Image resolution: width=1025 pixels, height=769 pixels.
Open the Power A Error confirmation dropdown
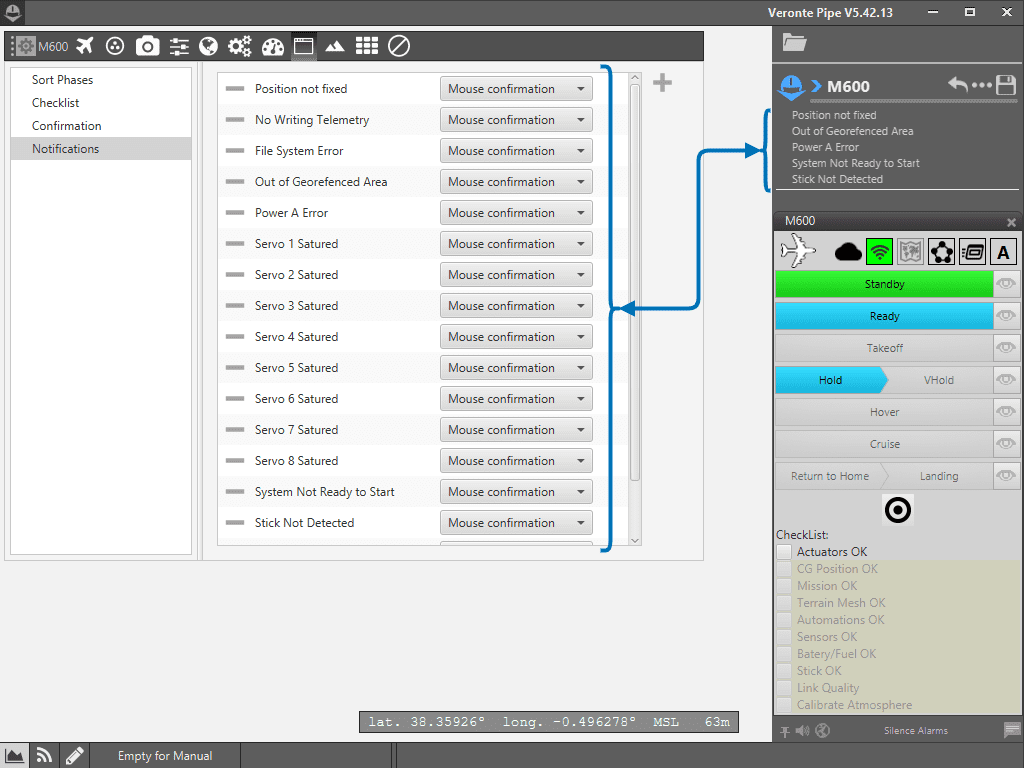[x=516, y=213]
